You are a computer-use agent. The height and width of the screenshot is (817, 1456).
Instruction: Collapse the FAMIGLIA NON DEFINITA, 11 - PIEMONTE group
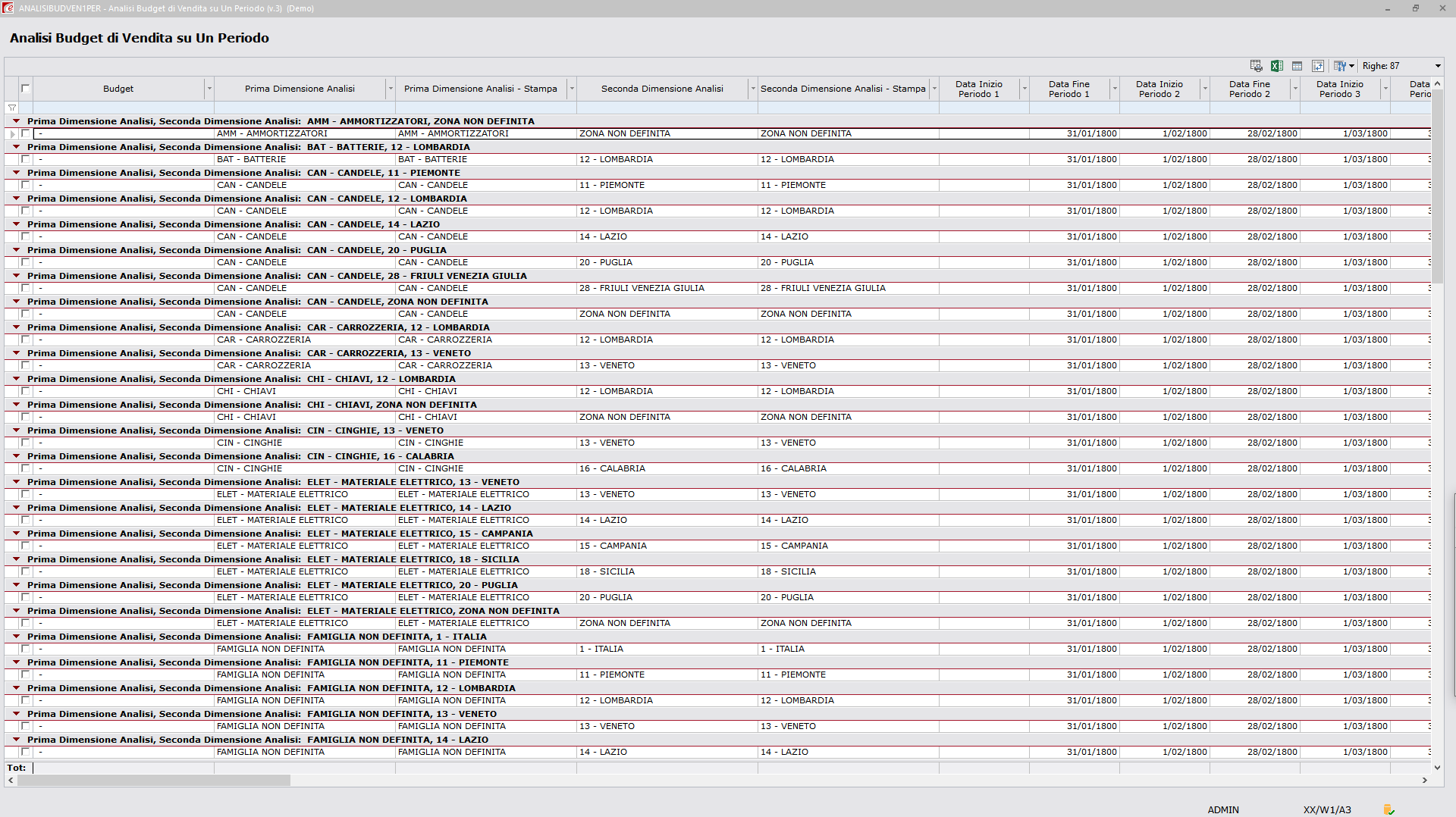16,662
